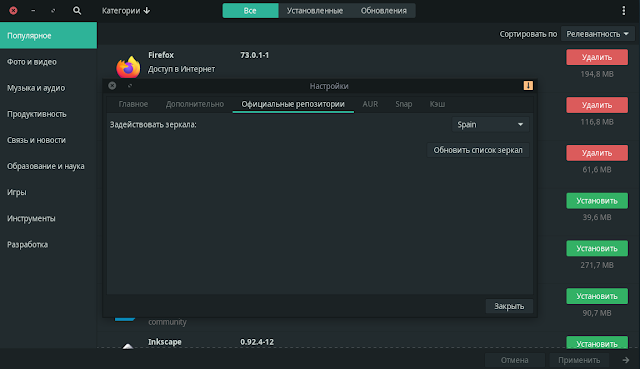640x369 pixels.
Task: Click the Отмена button
Action: pyautogui.click(x=515, y=360)
